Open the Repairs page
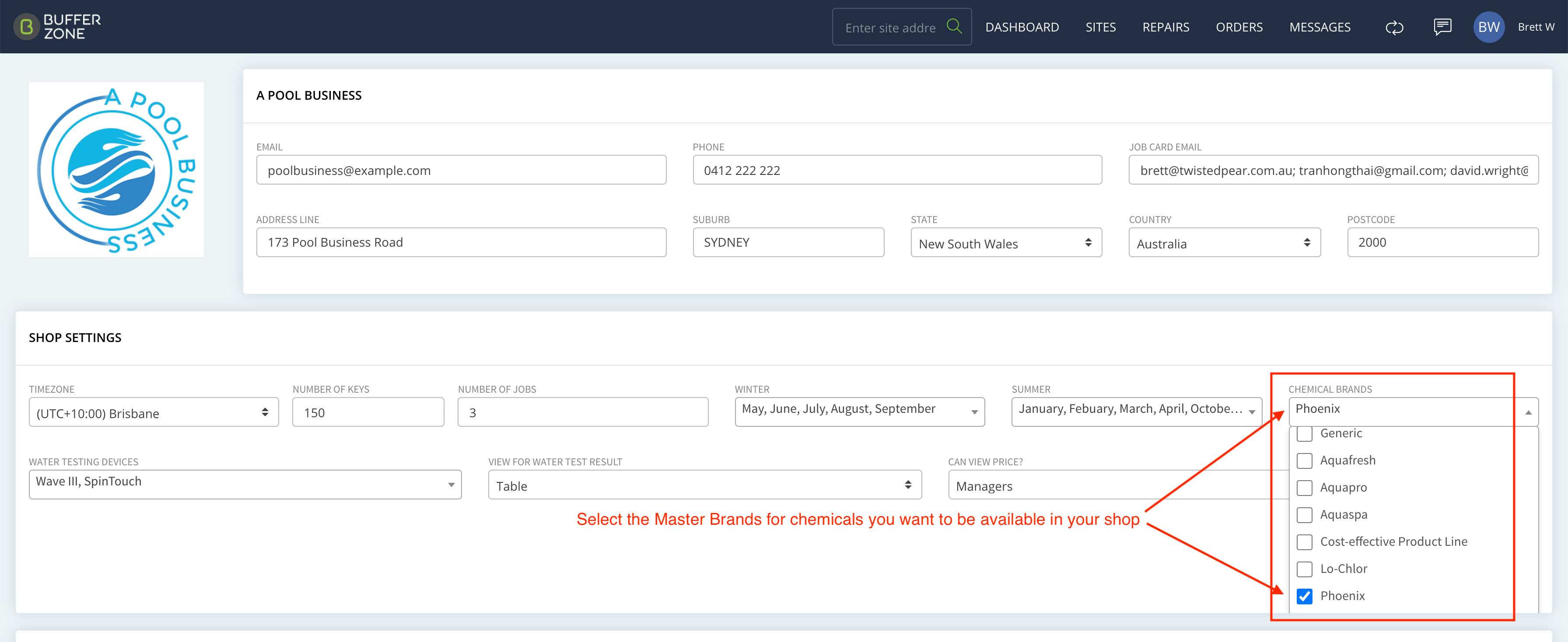 pyautogui.click(x=1165, y=28)
